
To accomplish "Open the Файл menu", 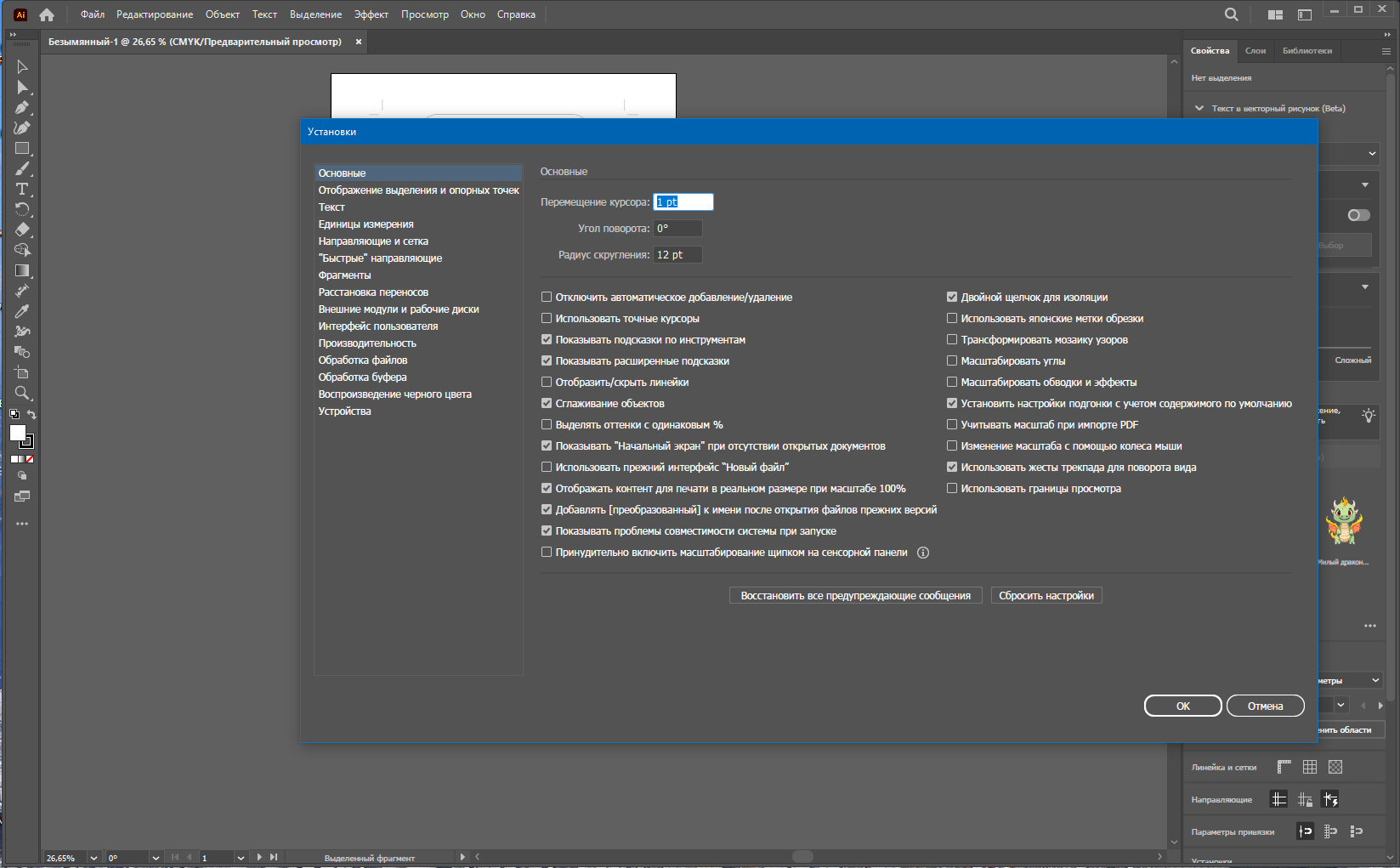I will pyautogui.click(x=93, y=14).
